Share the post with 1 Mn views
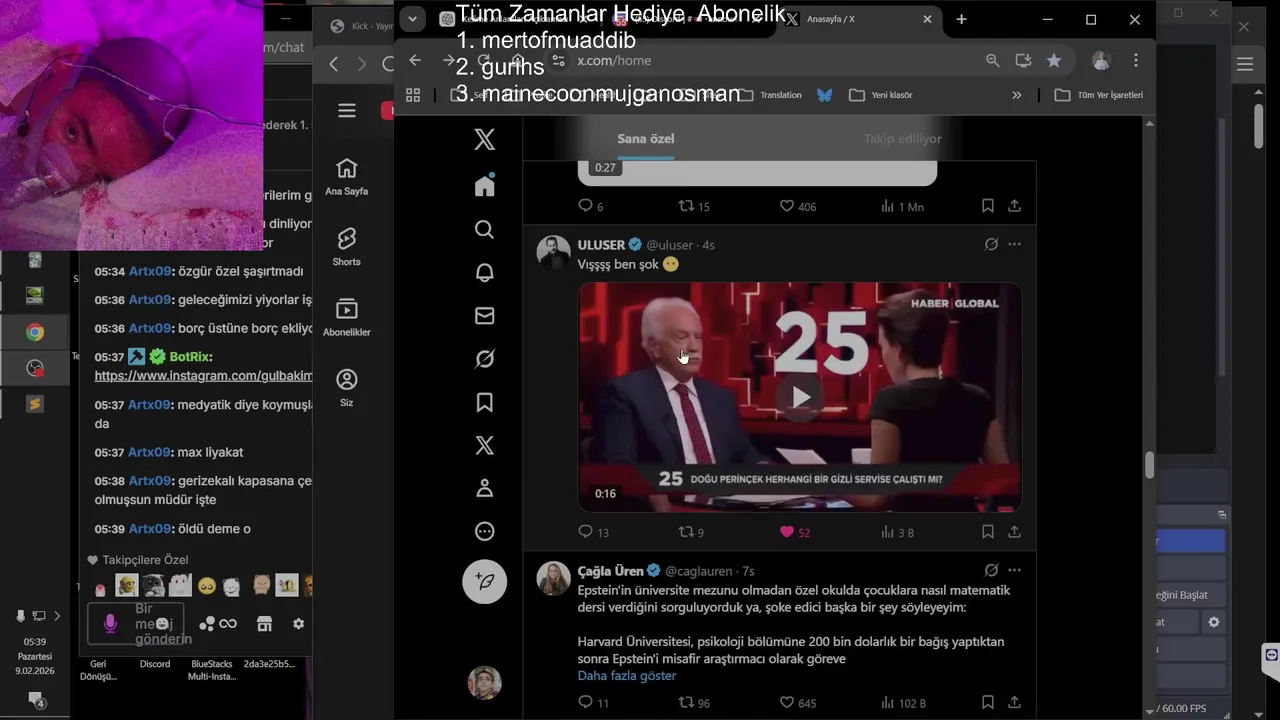 pyautogui.click(x=1014, y=206)
